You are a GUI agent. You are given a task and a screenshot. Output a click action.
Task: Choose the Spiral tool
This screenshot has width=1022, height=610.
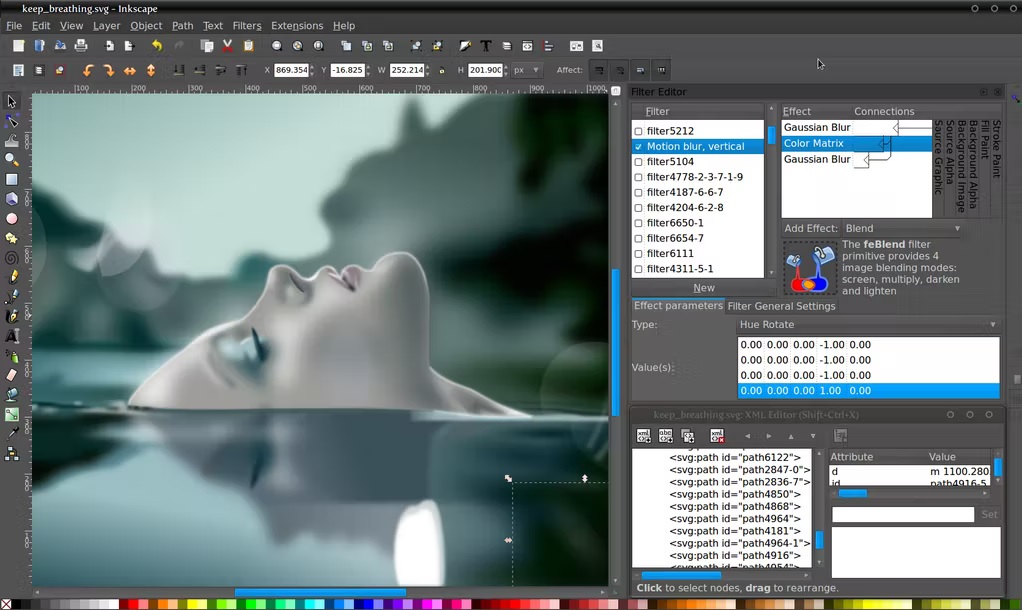(x=12, y=257)
